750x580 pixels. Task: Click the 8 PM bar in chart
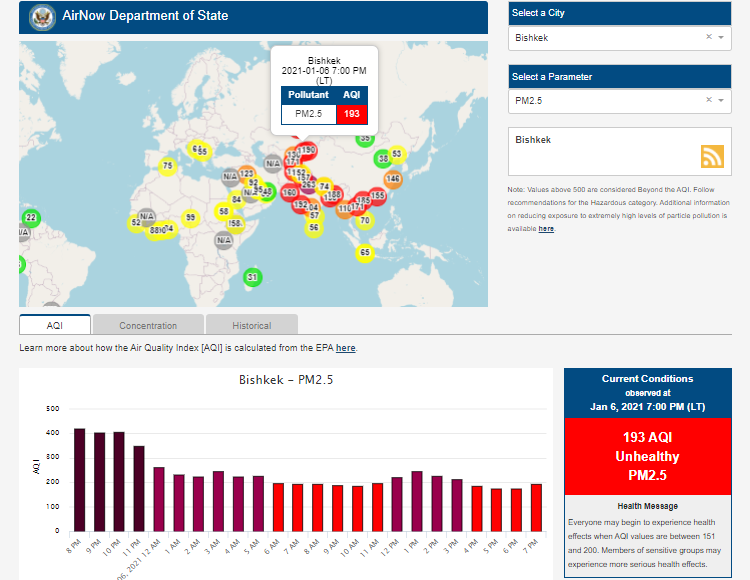[x=80, y=480]
